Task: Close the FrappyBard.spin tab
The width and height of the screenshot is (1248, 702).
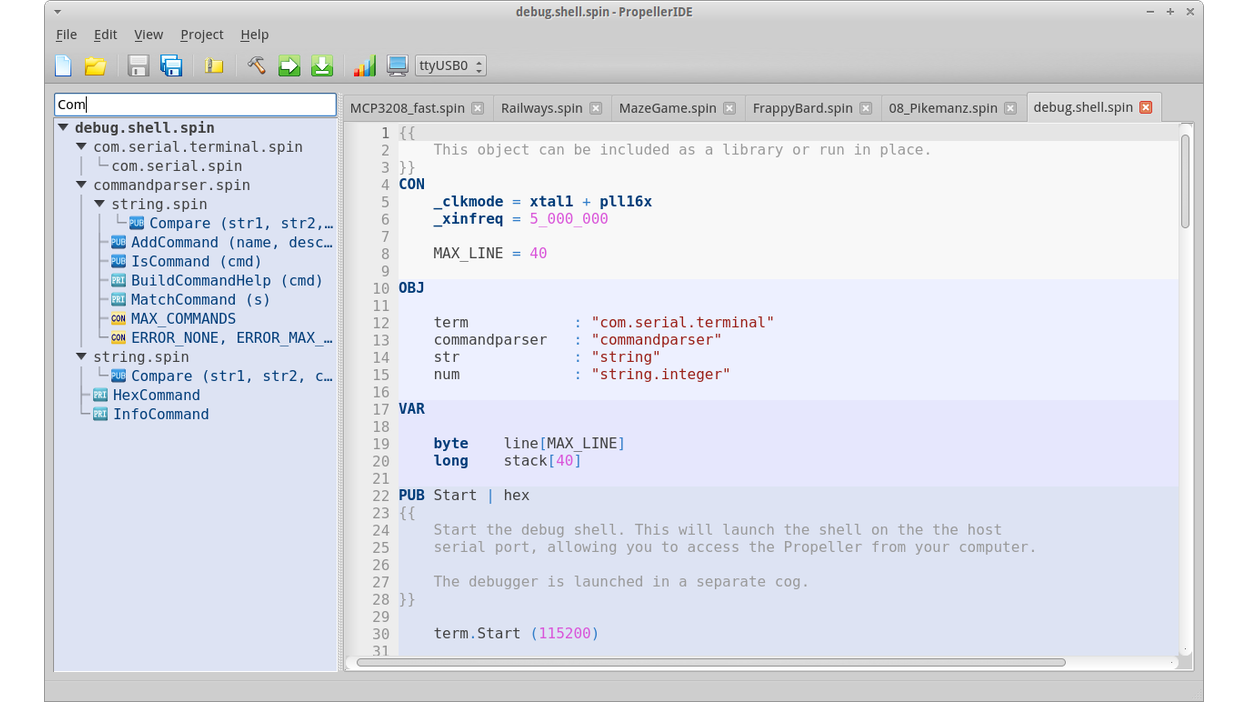Action: [x=865, y=108]
